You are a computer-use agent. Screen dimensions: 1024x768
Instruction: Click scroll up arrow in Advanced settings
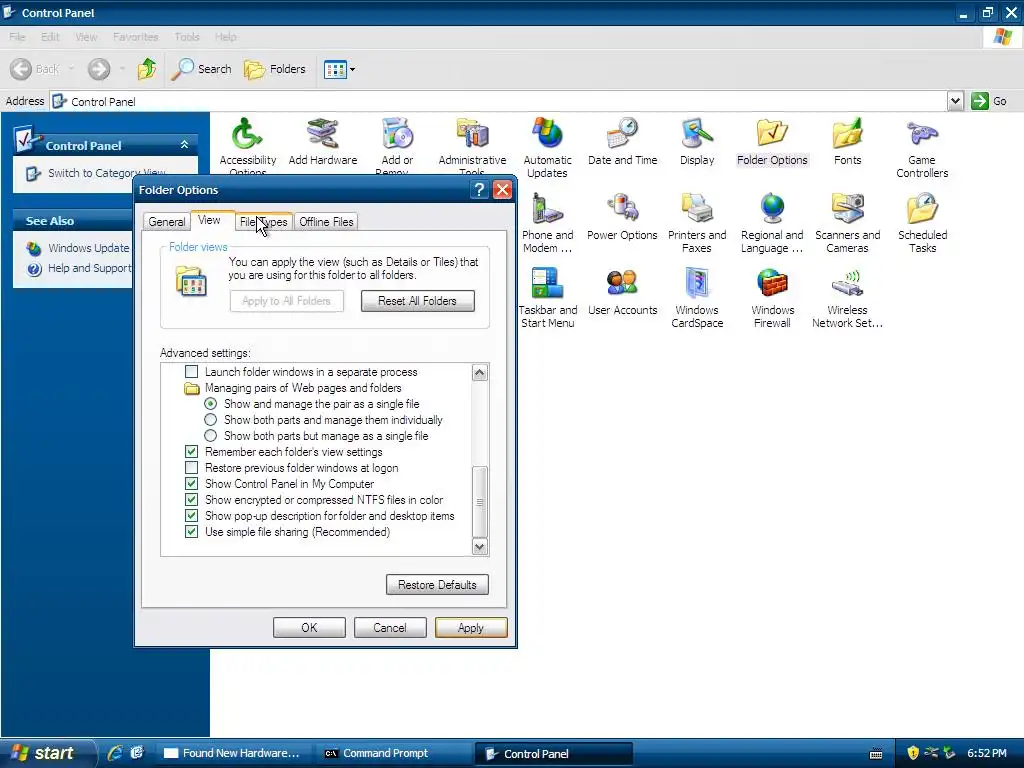(x=479, y=372)
